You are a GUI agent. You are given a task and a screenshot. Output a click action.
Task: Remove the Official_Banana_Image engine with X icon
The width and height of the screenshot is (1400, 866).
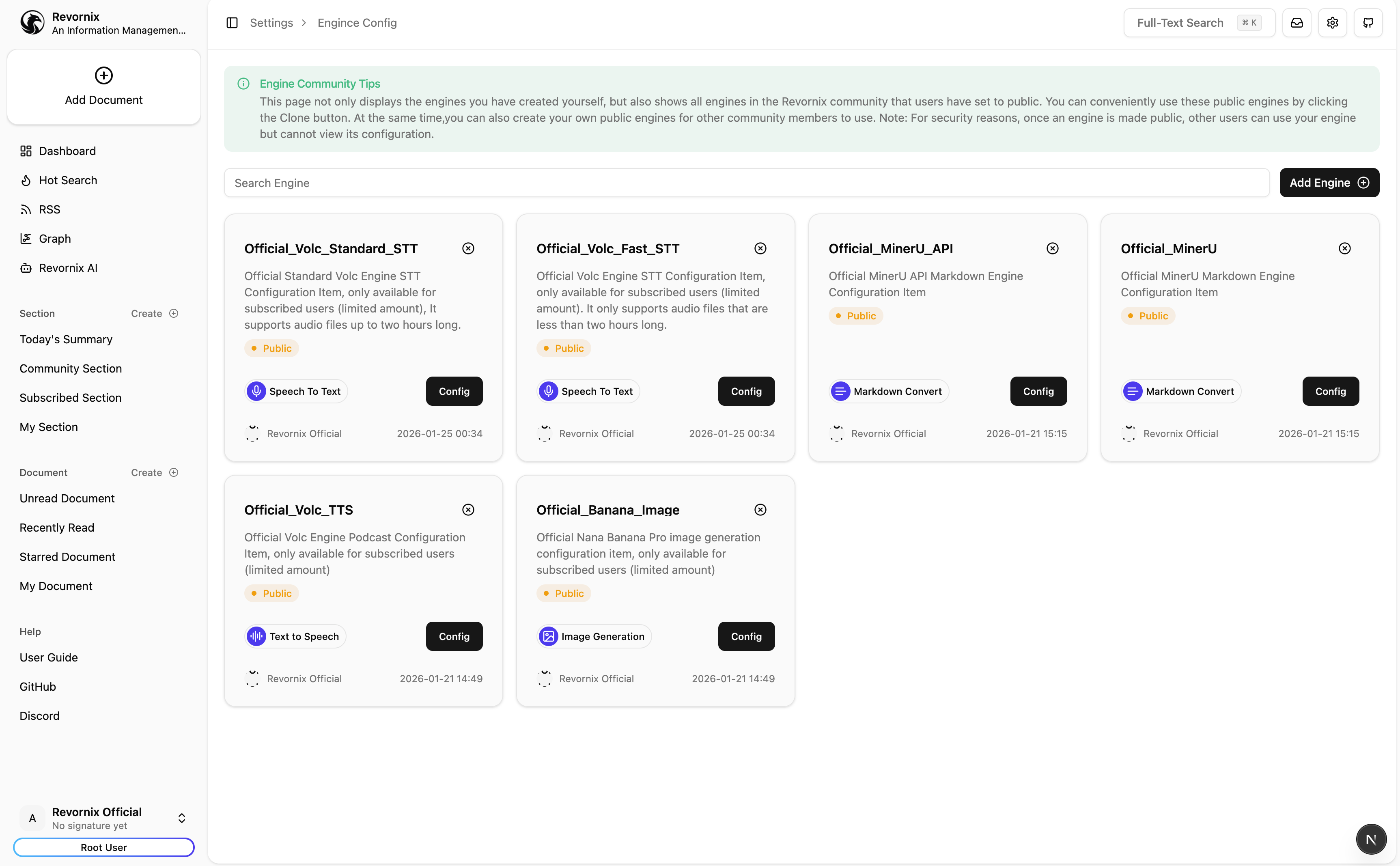point(760,510)
